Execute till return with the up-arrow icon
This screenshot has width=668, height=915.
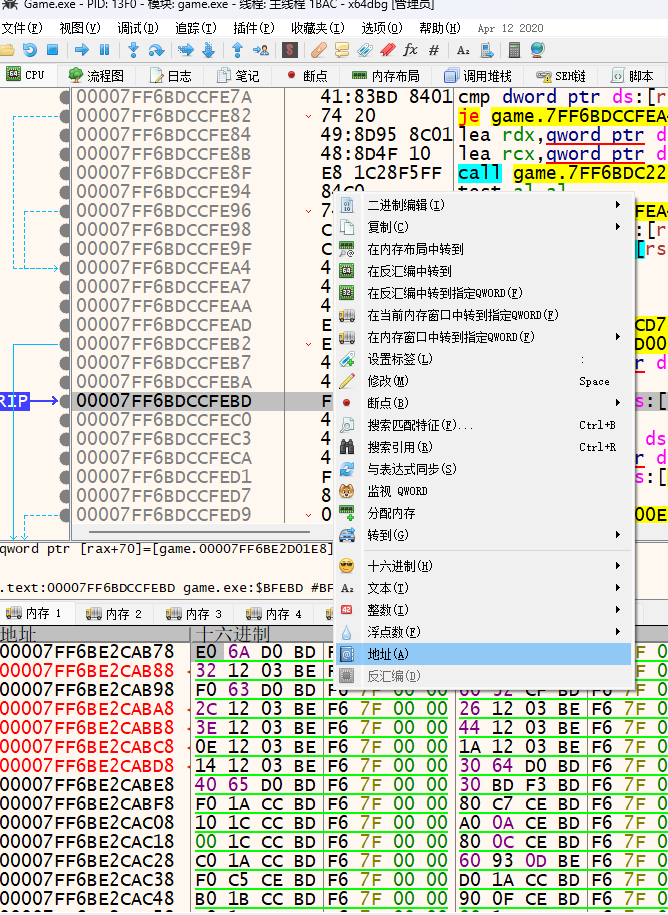(x=237, y=50)
